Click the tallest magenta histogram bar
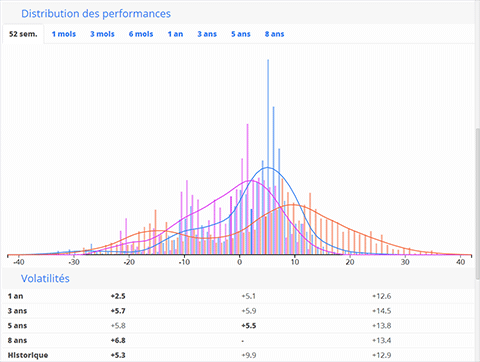The width and height of the screenshot is (480, 362). [247, 189]
